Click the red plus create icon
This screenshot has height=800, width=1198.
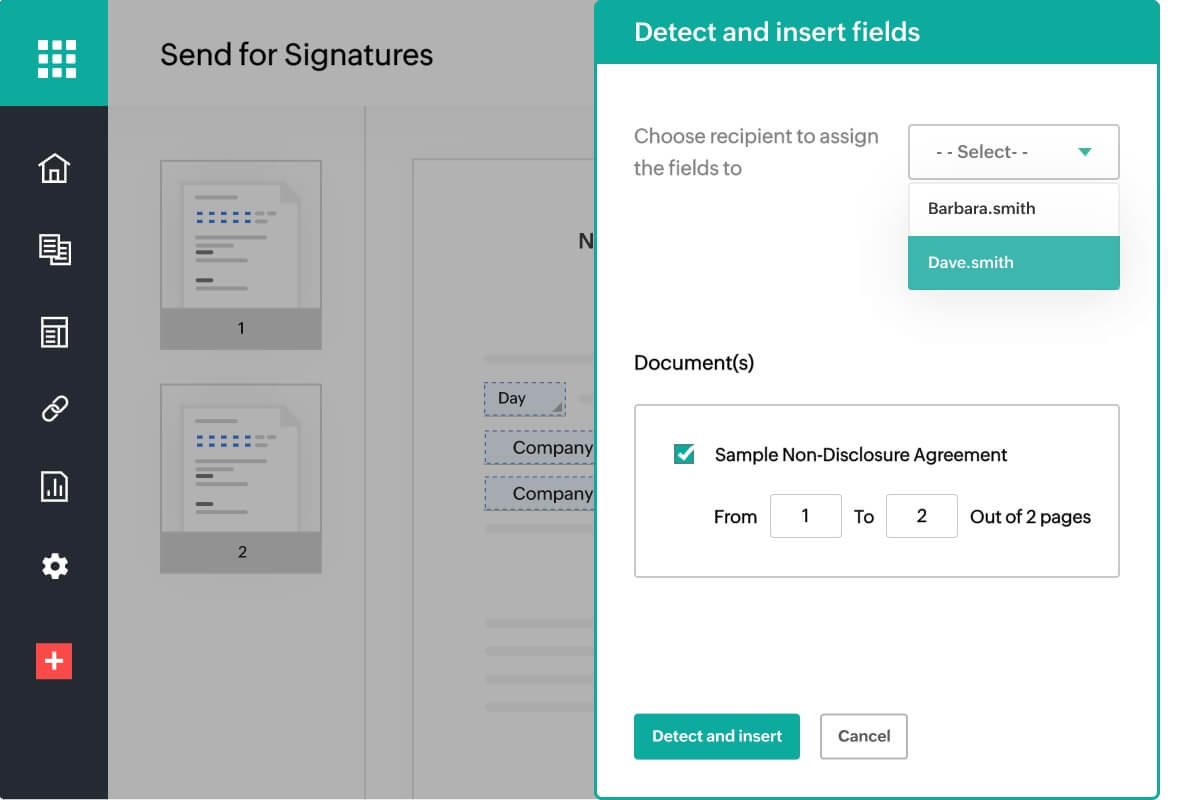coord(54,661)
